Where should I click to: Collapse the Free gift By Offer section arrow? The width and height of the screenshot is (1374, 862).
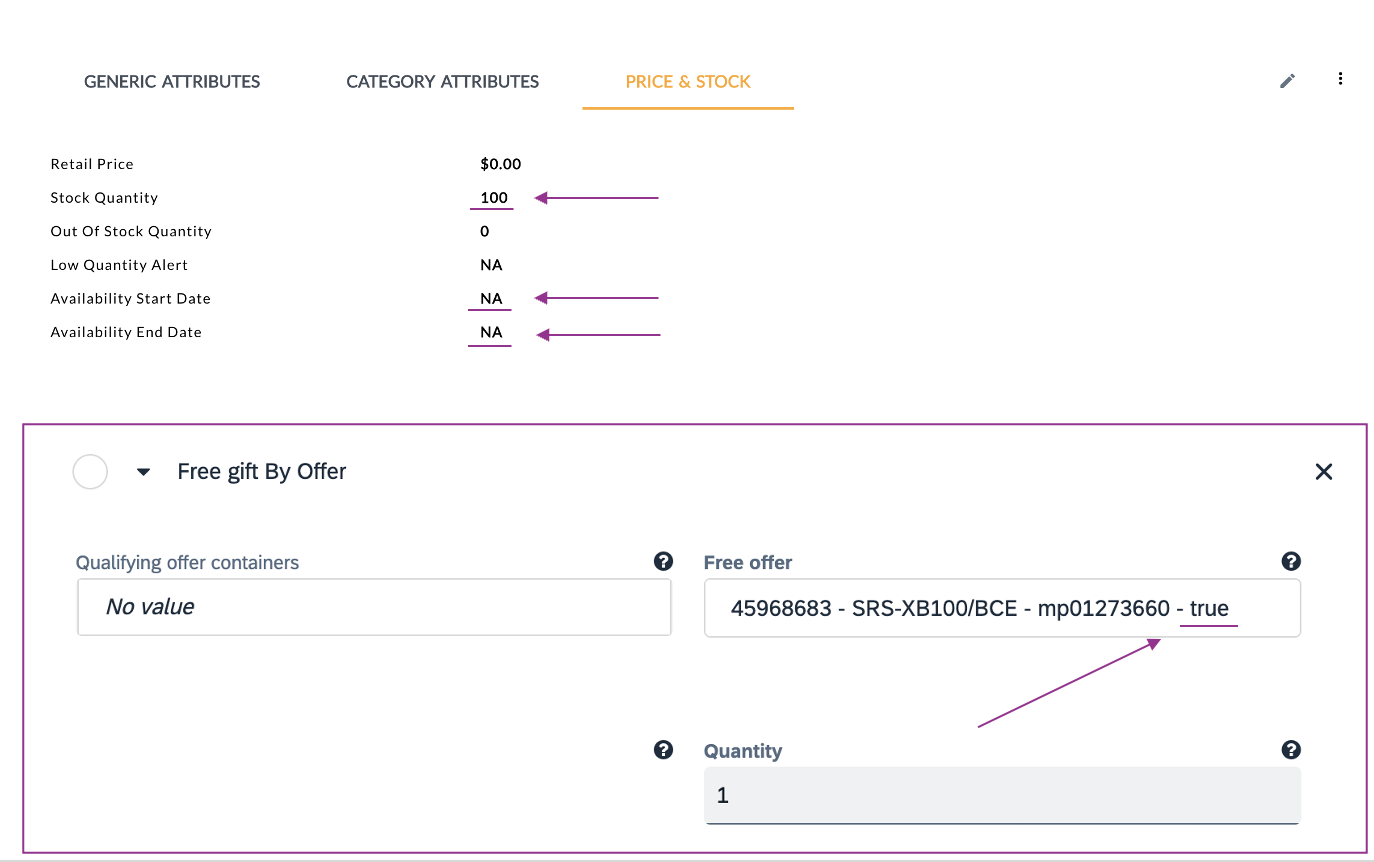click(x=143, y=472)
